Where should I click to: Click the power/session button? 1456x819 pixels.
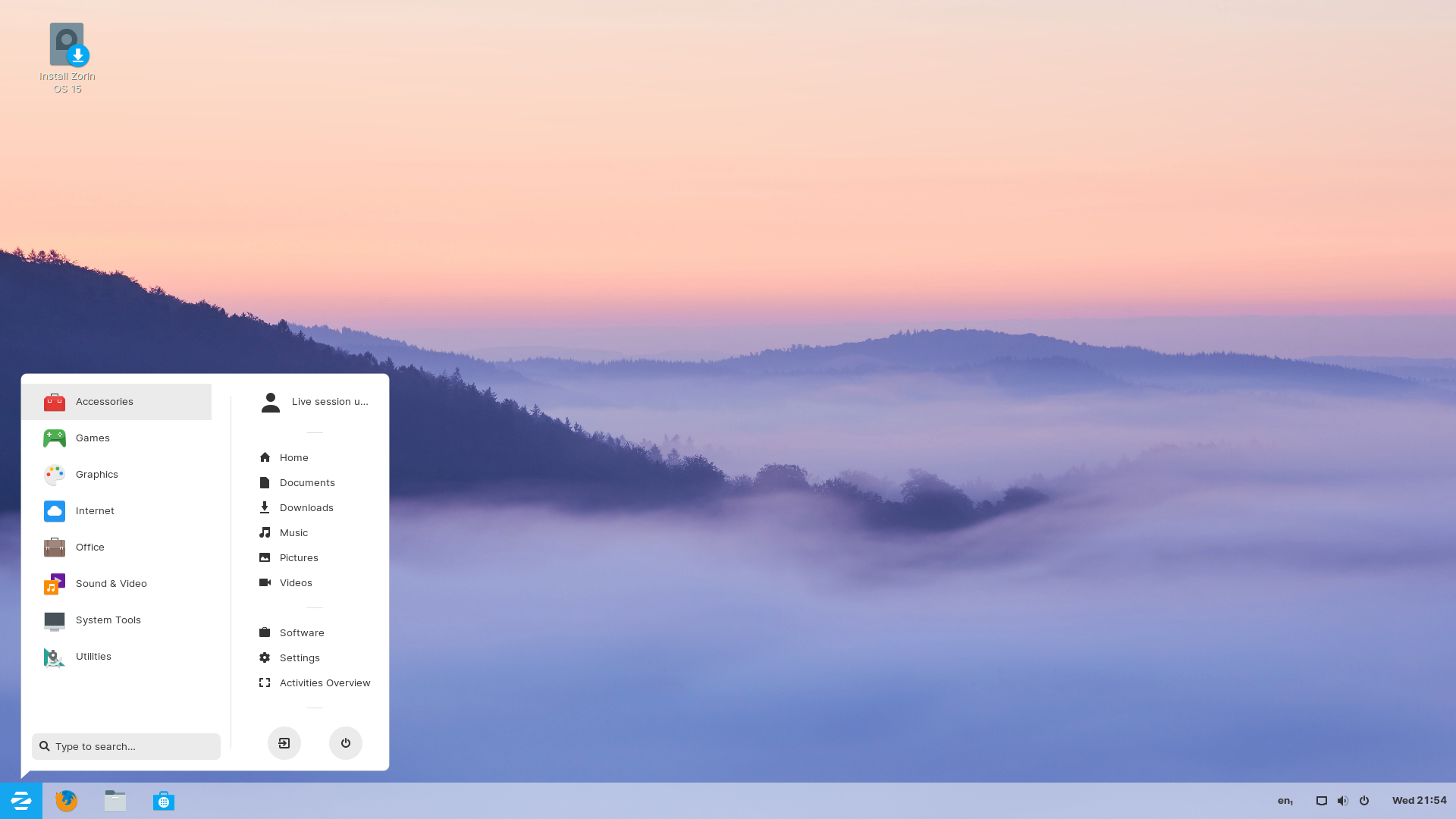coord(346,742)
